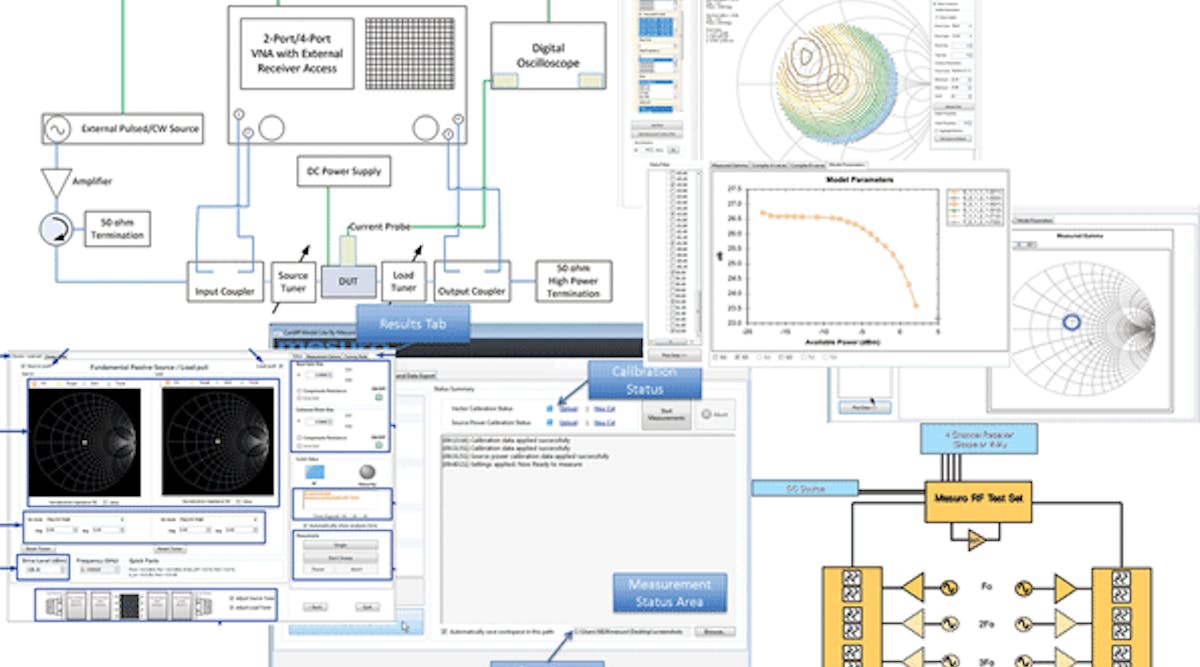Select the DUT block icon in the diagram
The height and width of the screenshot is (667, 1200).
pyautogui.click(x=350, y=281)
